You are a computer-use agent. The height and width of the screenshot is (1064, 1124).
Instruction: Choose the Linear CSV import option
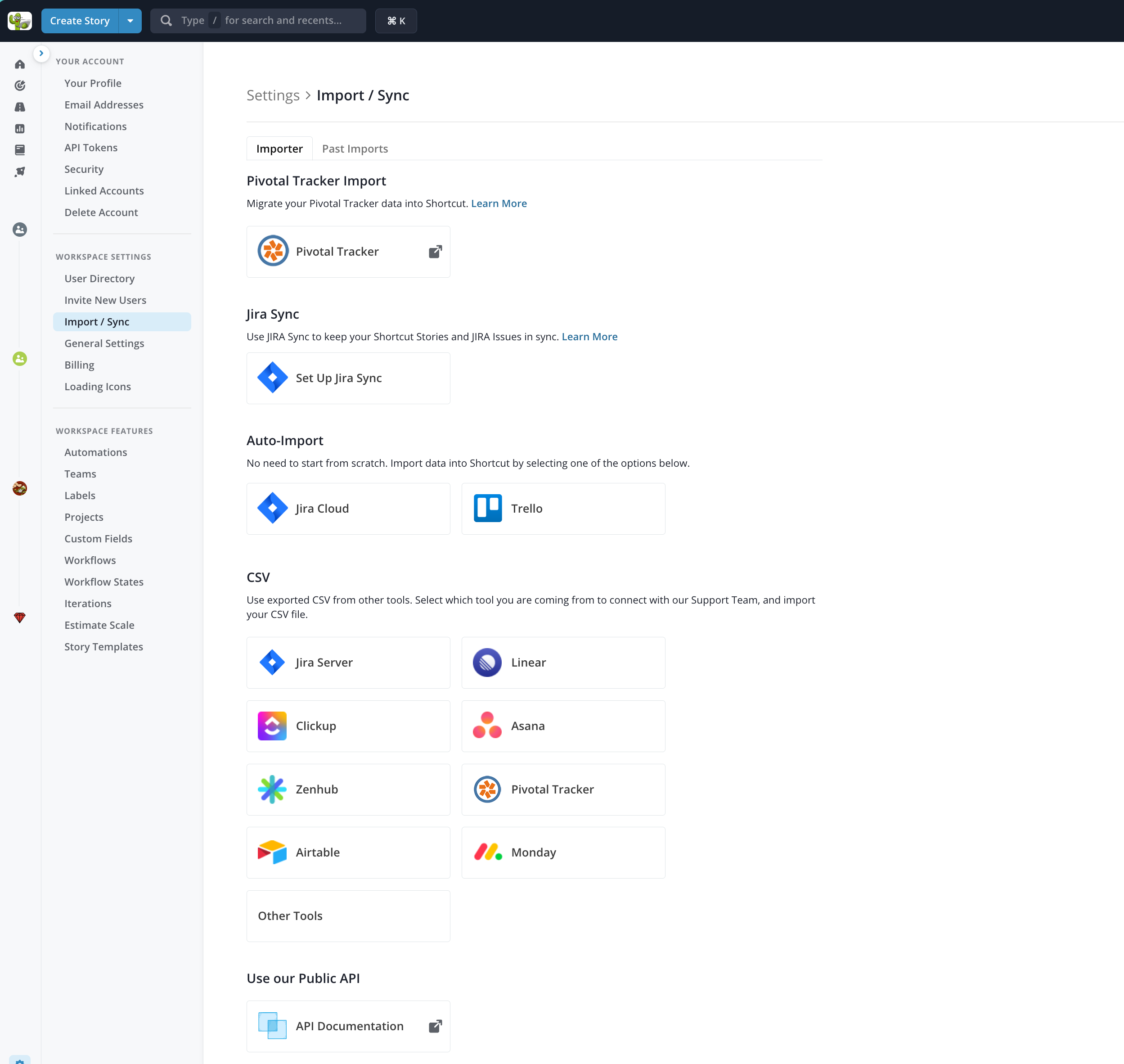pyautogui.click(x=562, y=662)
